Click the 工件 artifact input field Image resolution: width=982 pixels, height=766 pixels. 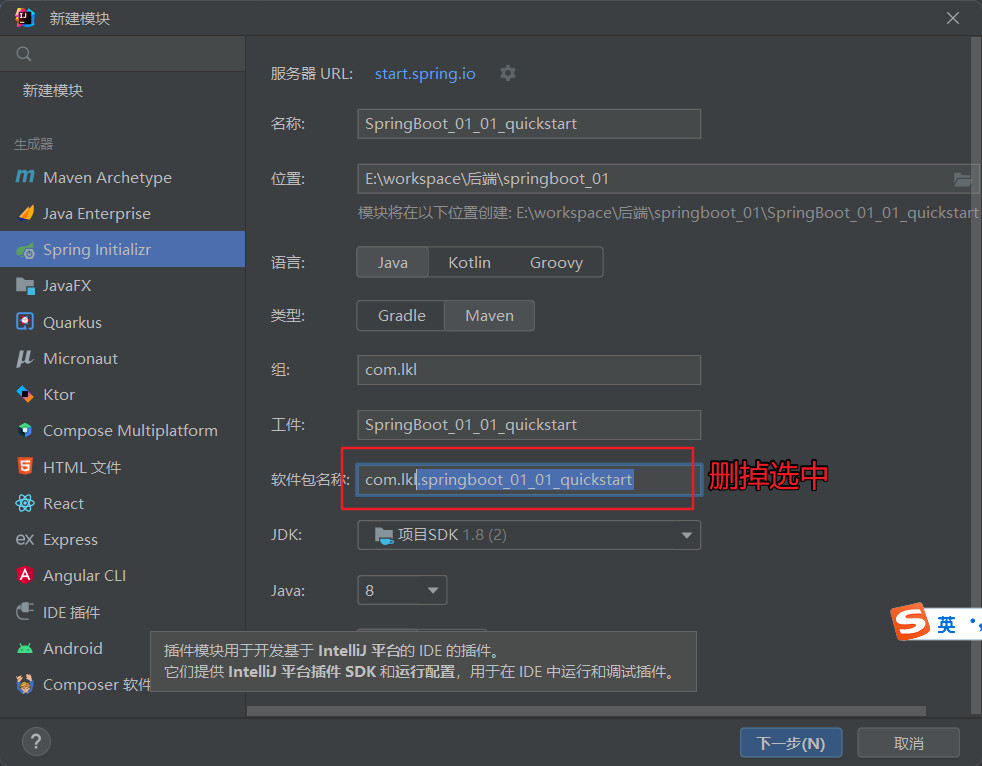click(529, 425)
